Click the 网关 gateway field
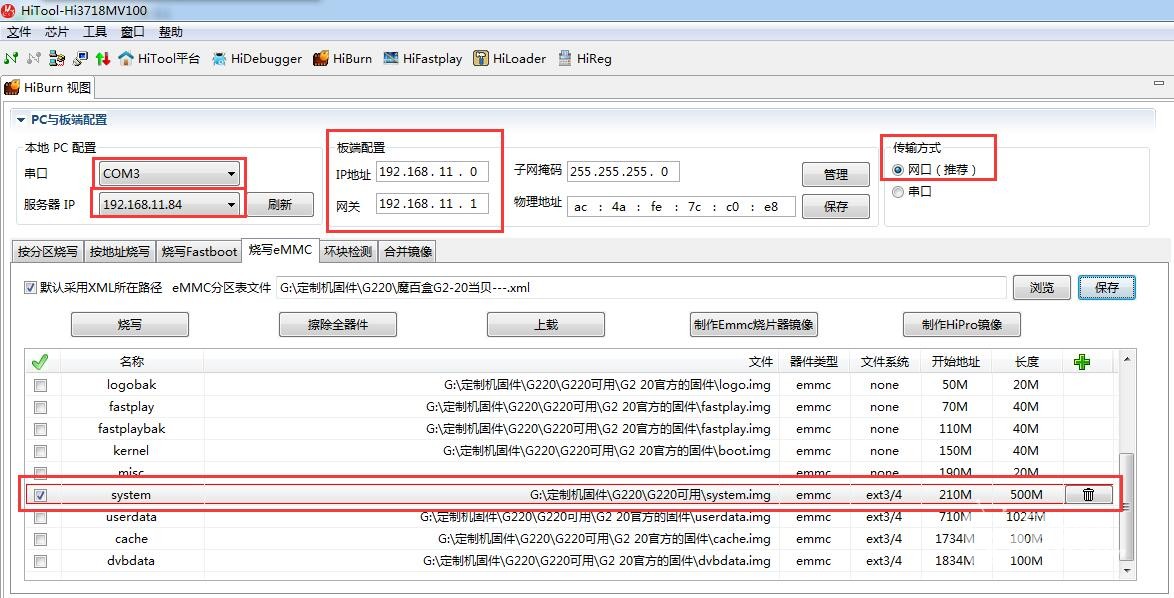 pos(432,204)
